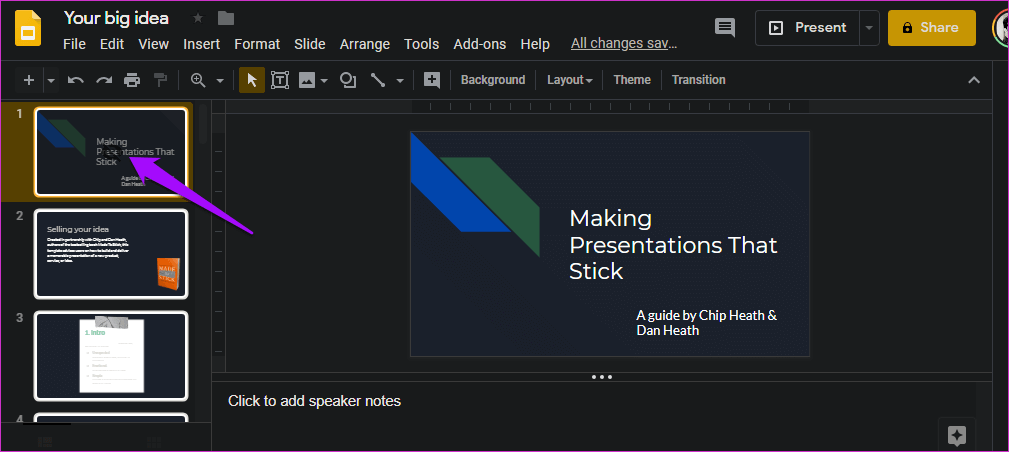Click the Present button
The height and width of the screenshot is (452, 1009).
pyautogui.click(x=808, y=28)
